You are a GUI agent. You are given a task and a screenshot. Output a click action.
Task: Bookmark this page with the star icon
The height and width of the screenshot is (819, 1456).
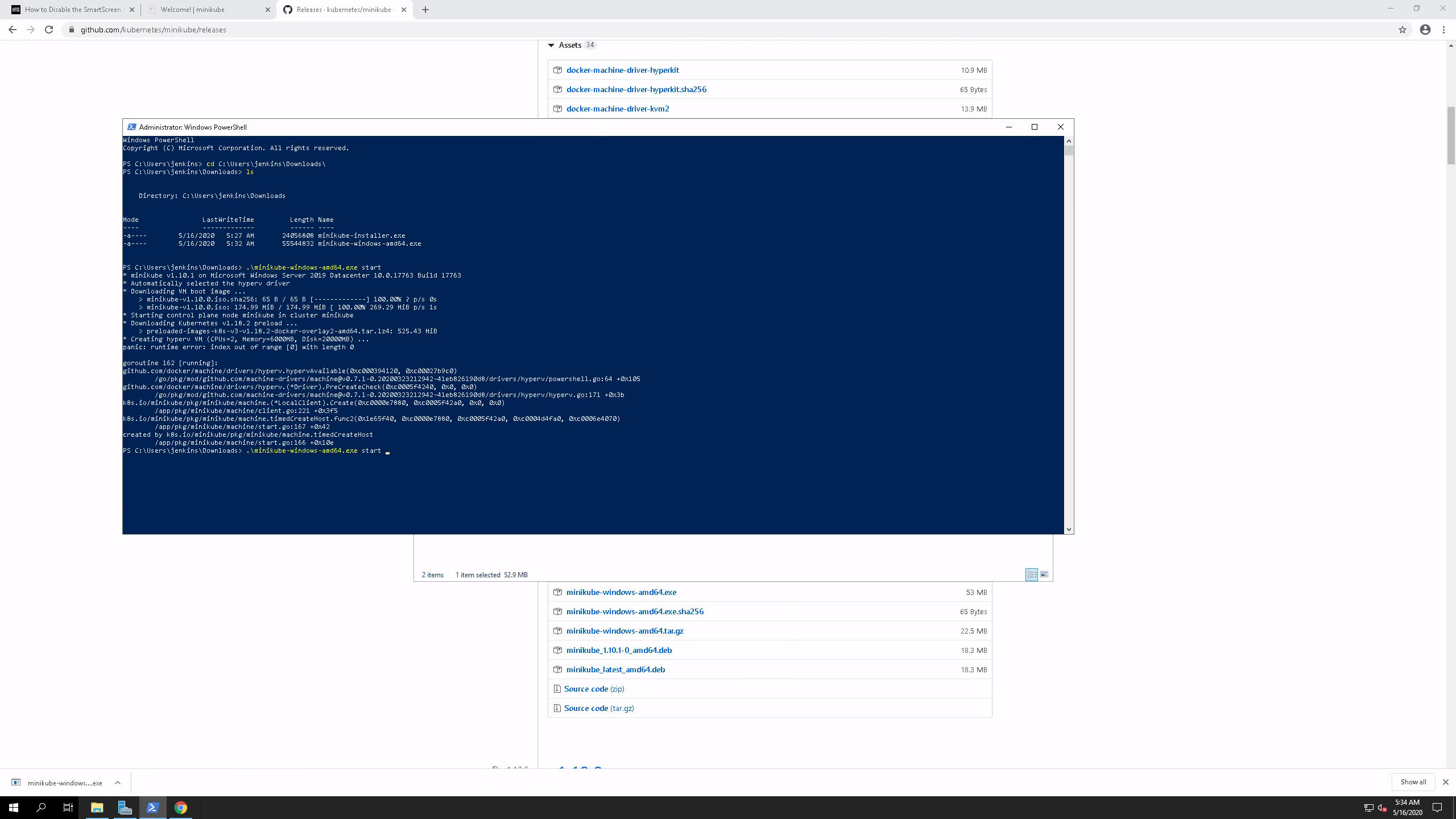1403,30
